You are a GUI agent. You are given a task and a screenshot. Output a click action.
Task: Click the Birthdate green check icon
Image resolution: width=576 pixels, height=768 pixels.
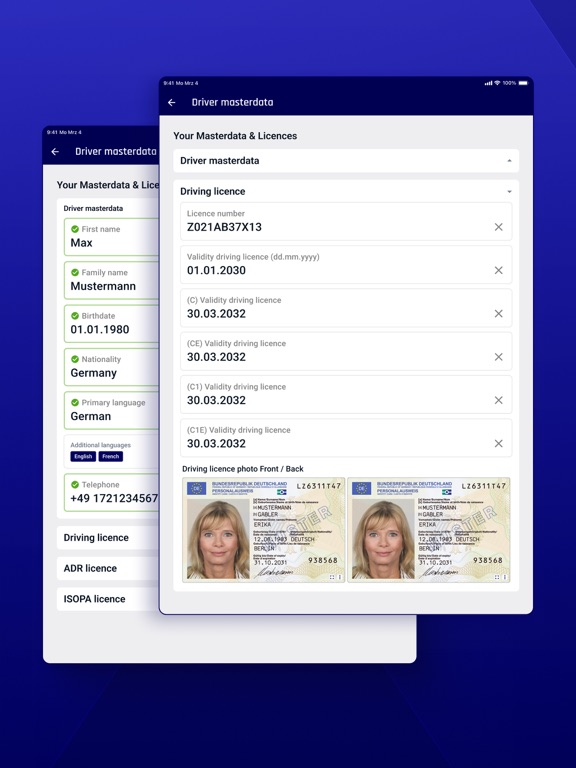pyautogui.click(x=75, y=316)
